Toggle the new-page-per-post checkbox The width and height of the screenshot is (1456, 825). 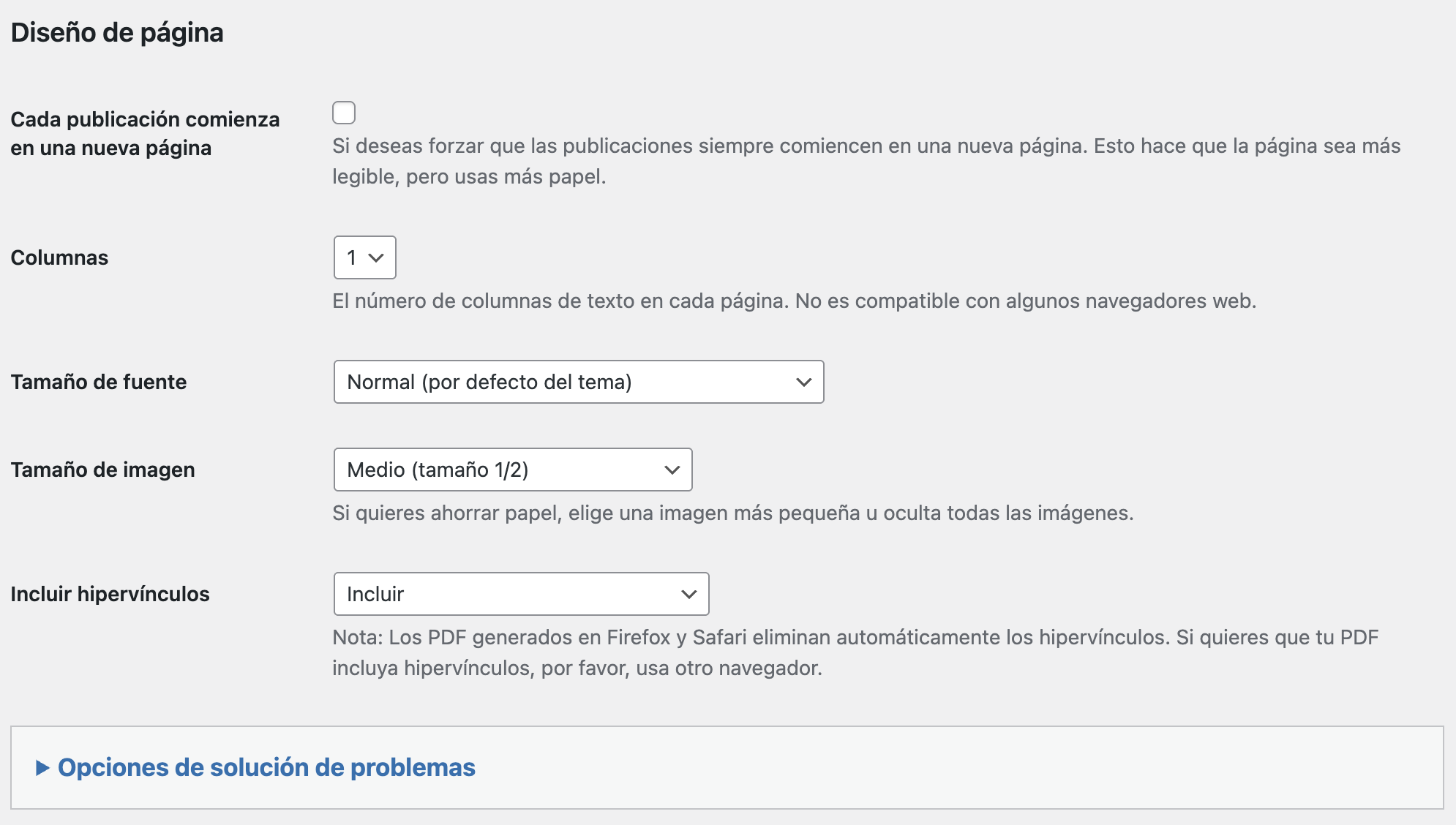pos(344,113)
